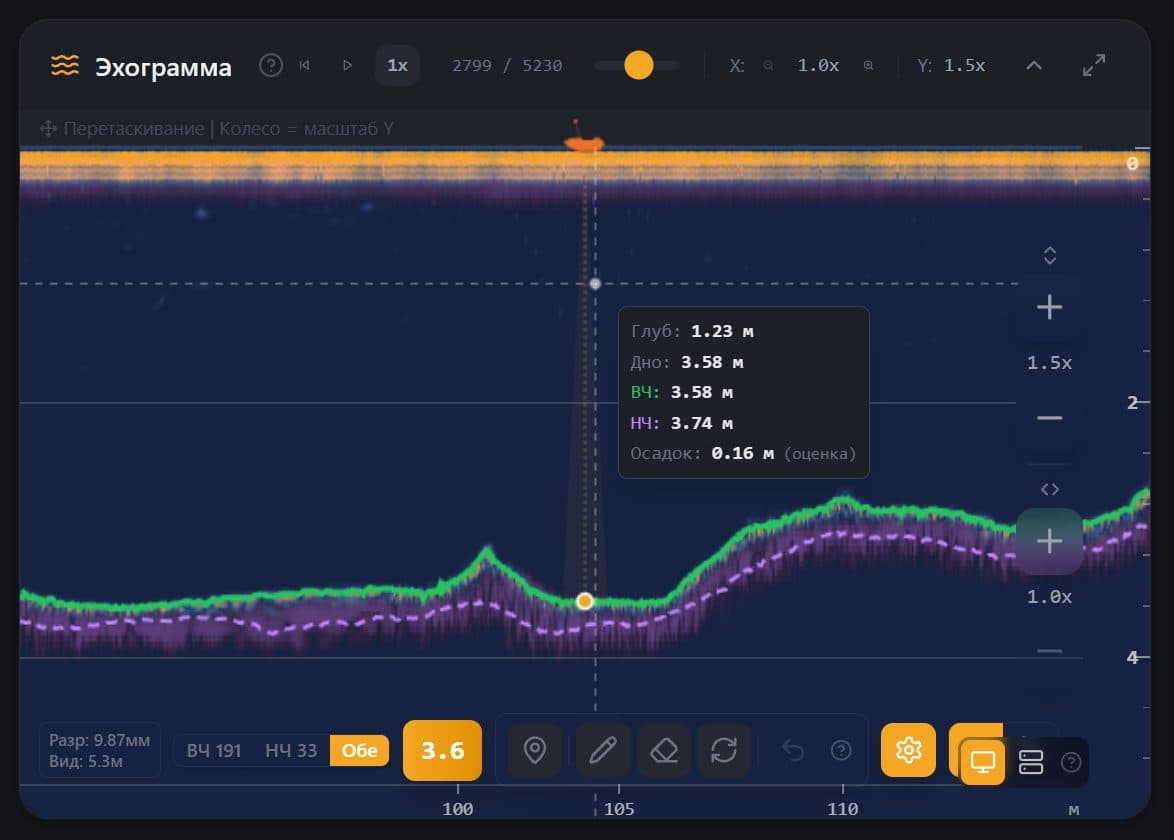Screen dimensions: 1174x840
Task: Click the undo arrow icon
Action: (x=792, y=750)
